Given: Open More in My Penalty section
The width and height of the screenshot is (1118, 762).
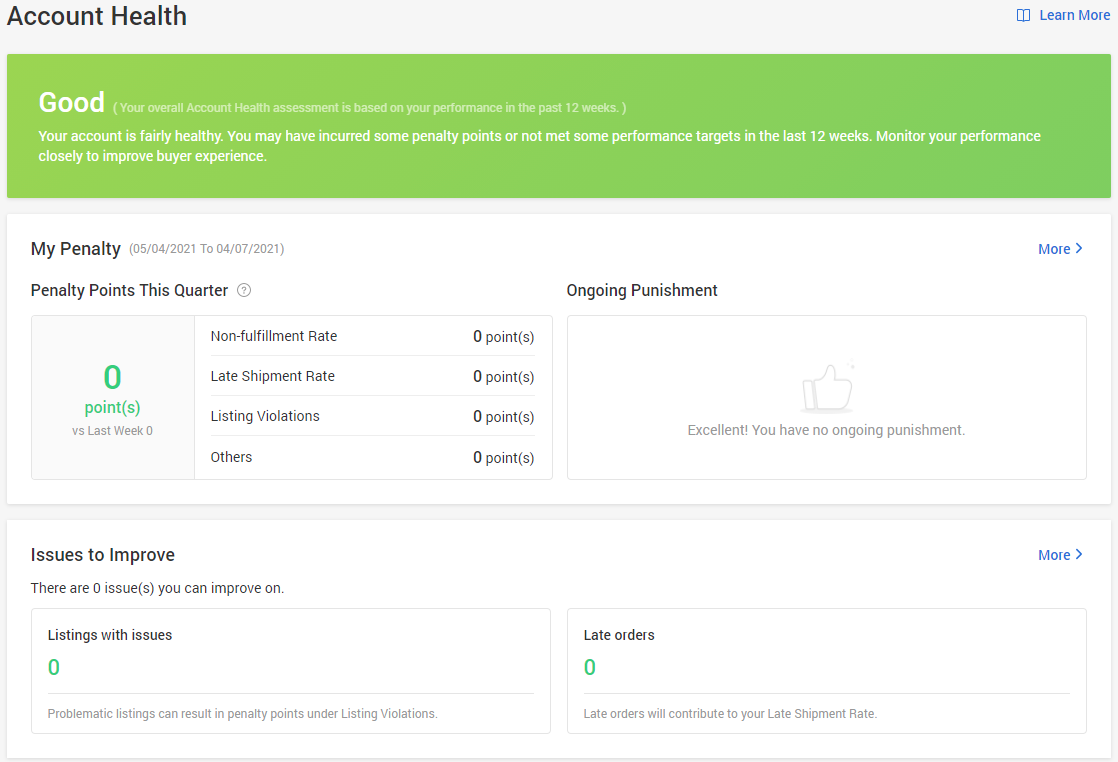Looking at the screenshot, I should [1060, 249].
